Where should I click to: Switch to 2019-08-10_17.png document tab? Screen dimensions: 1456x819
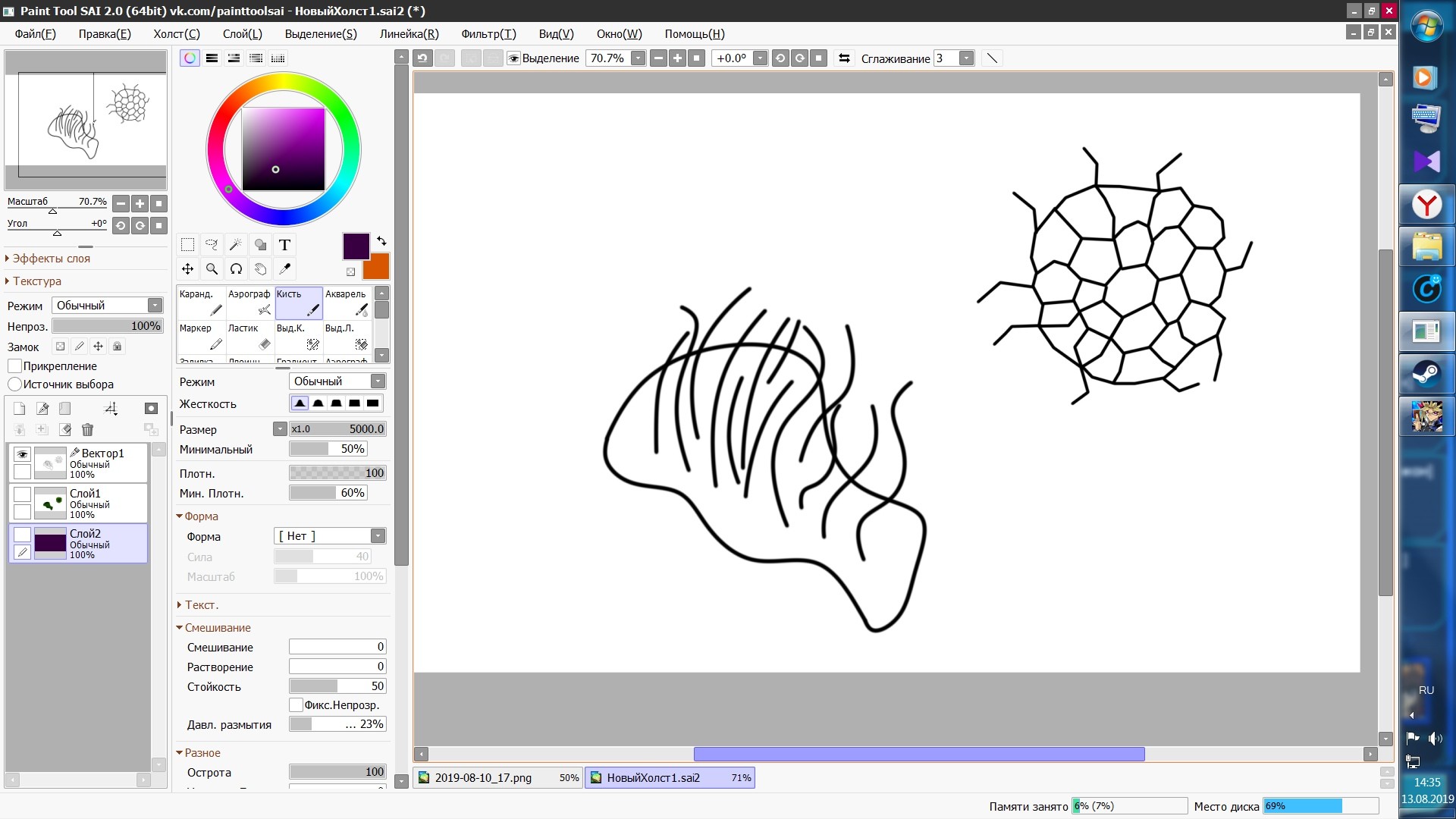click(x=498, y=778)
